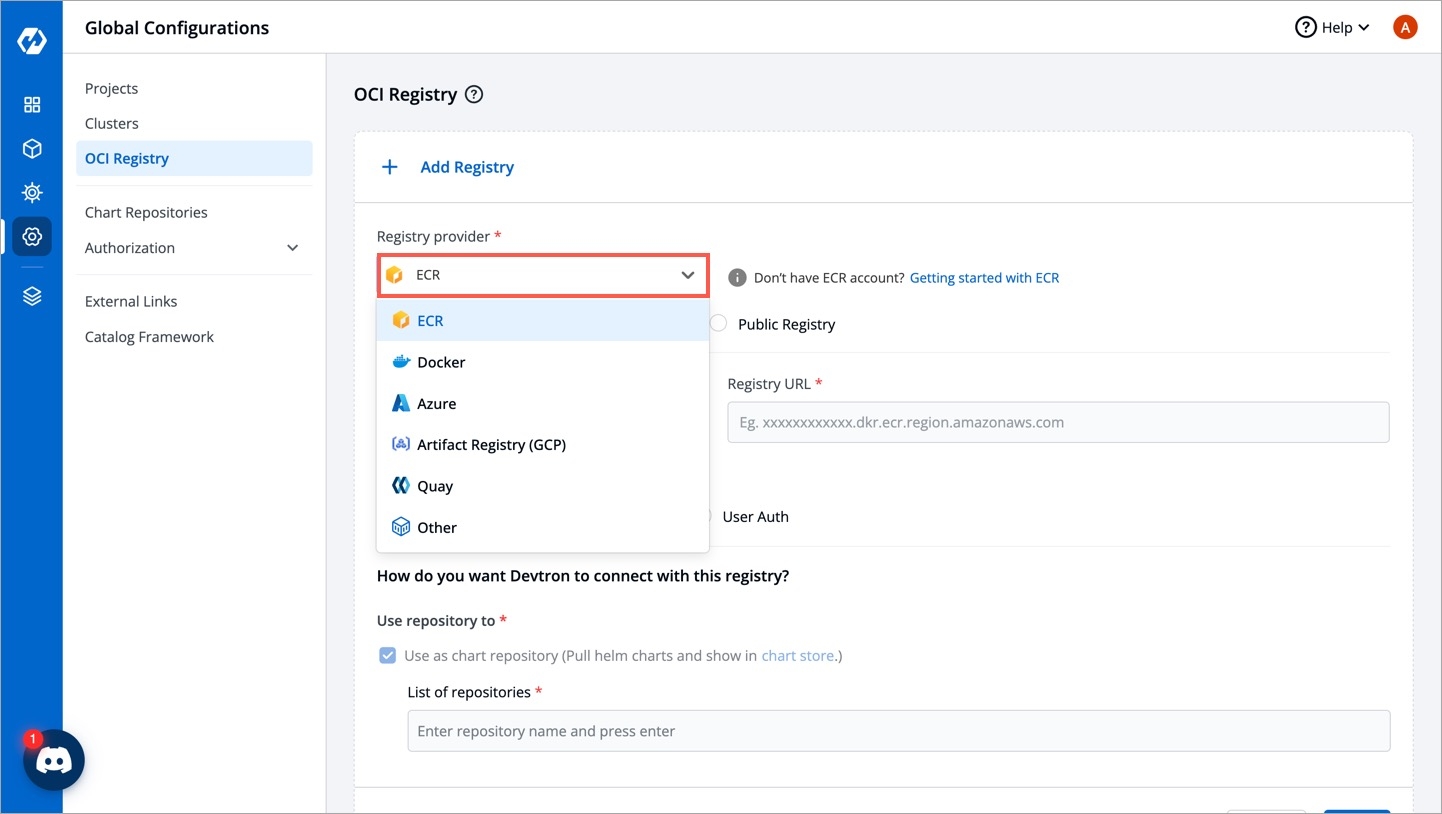Click the user avatar A icon

[1404, 28]
